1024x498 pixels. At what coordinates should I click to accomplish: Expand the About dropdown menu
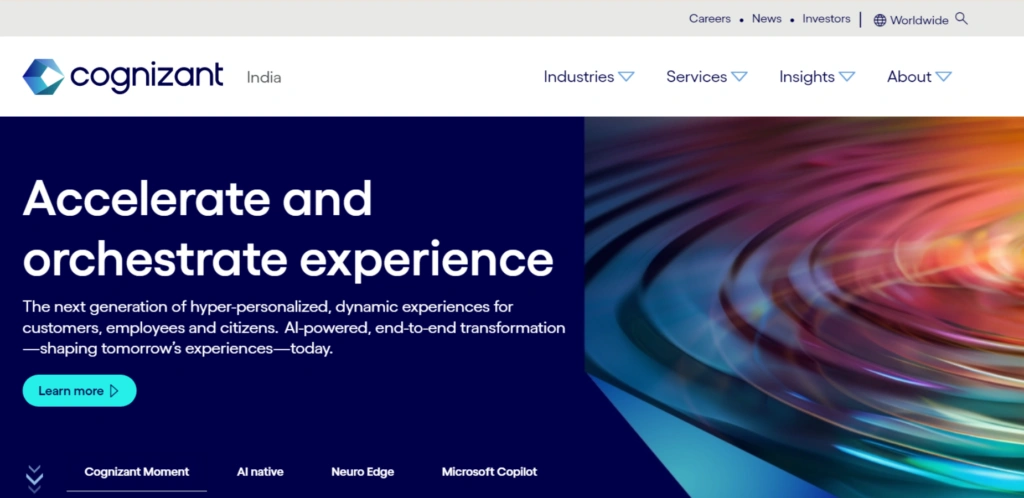tap(919, 77)
